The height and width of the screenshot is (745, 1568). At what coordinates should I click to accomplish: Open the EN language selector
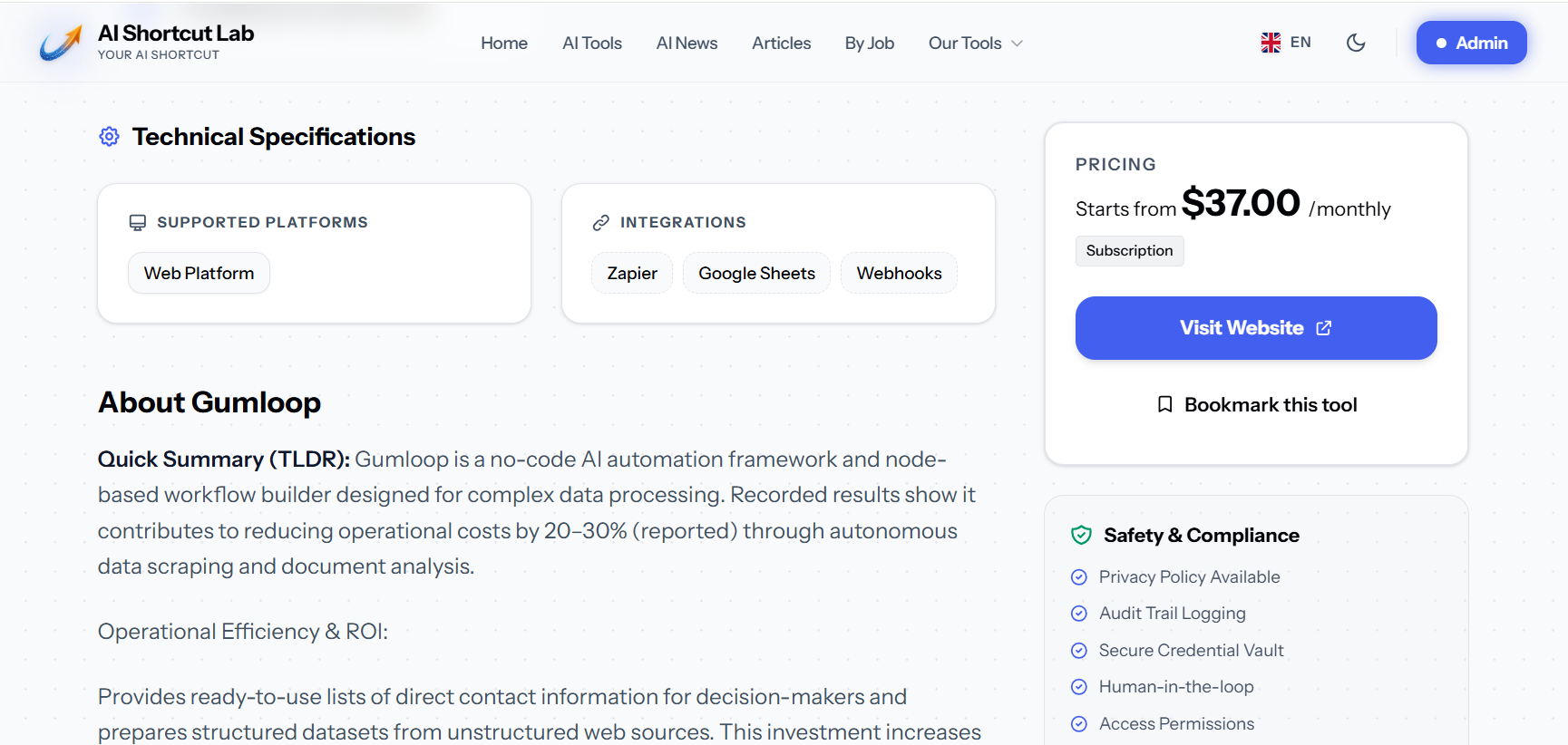tap(1286, 43)
